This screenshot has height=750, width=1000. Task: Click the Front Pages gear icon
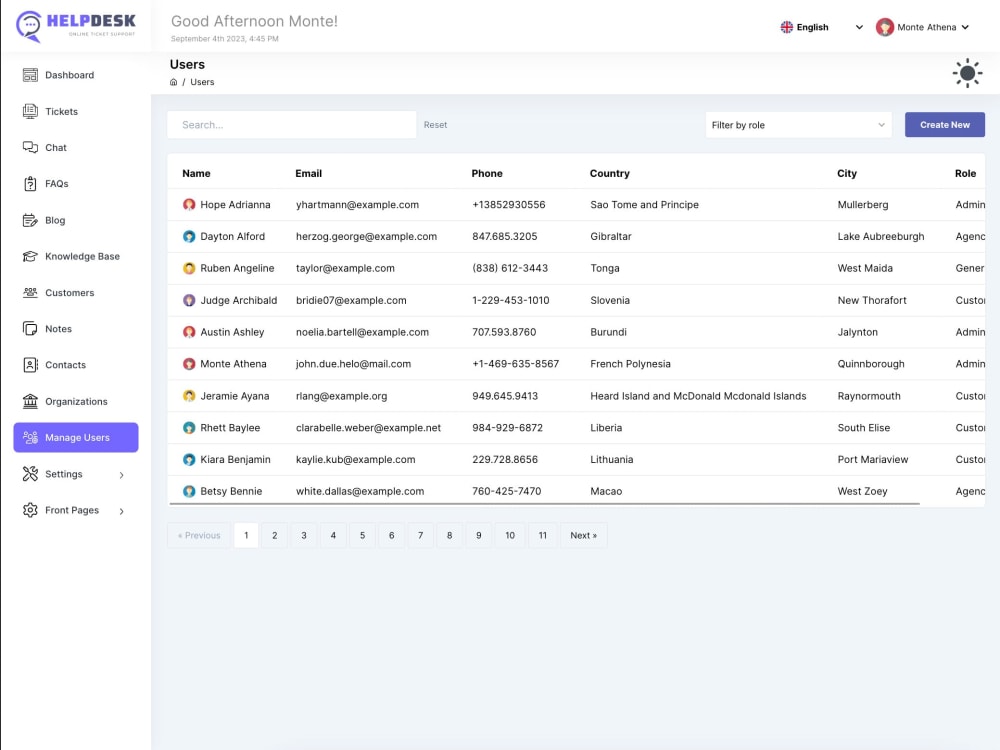click(x=30, y=510)
